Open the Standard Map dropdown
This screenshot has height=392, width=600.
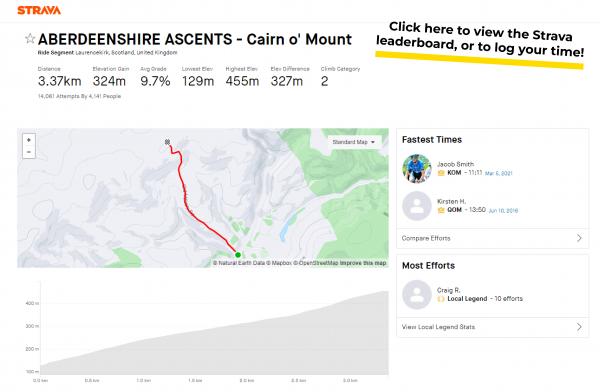pyautogui.click(x=354, y=142)
